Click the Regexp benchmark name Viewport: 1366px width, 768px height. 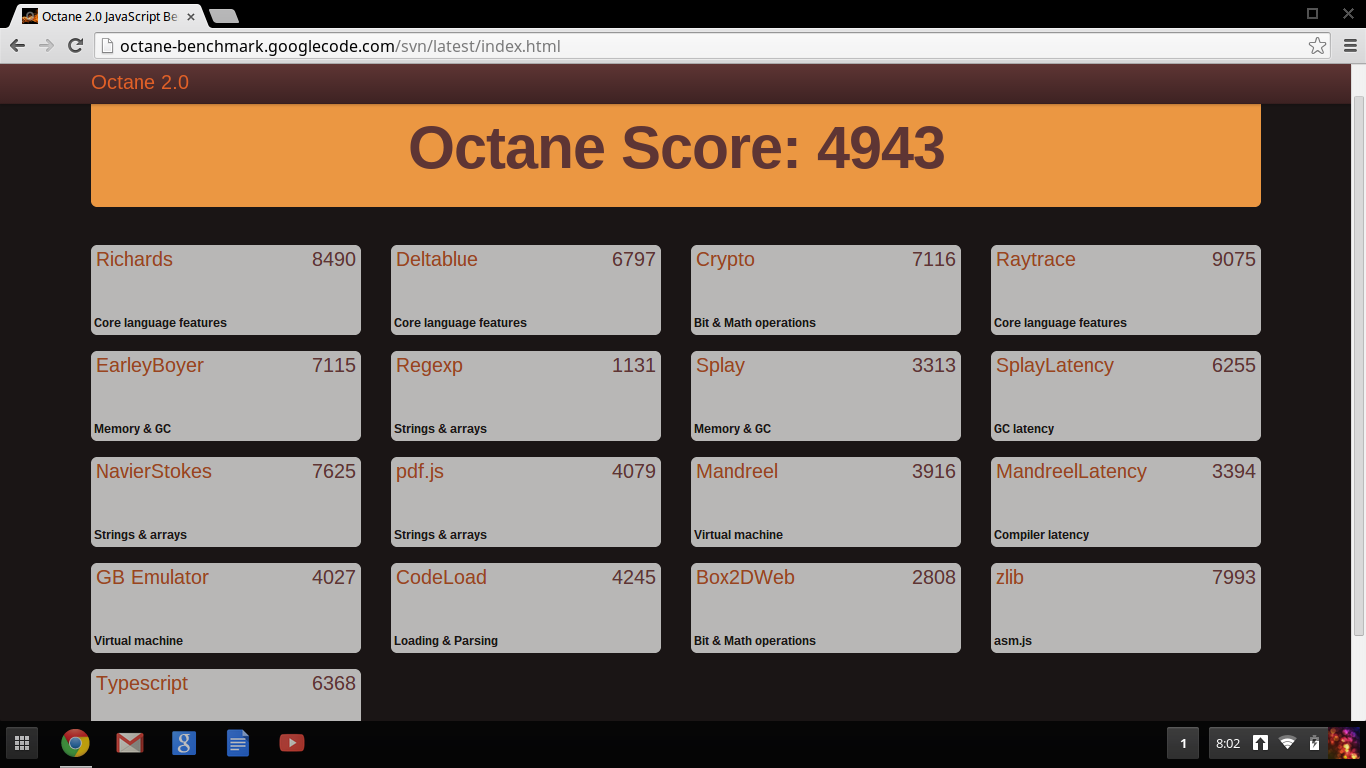pos(429,366)
